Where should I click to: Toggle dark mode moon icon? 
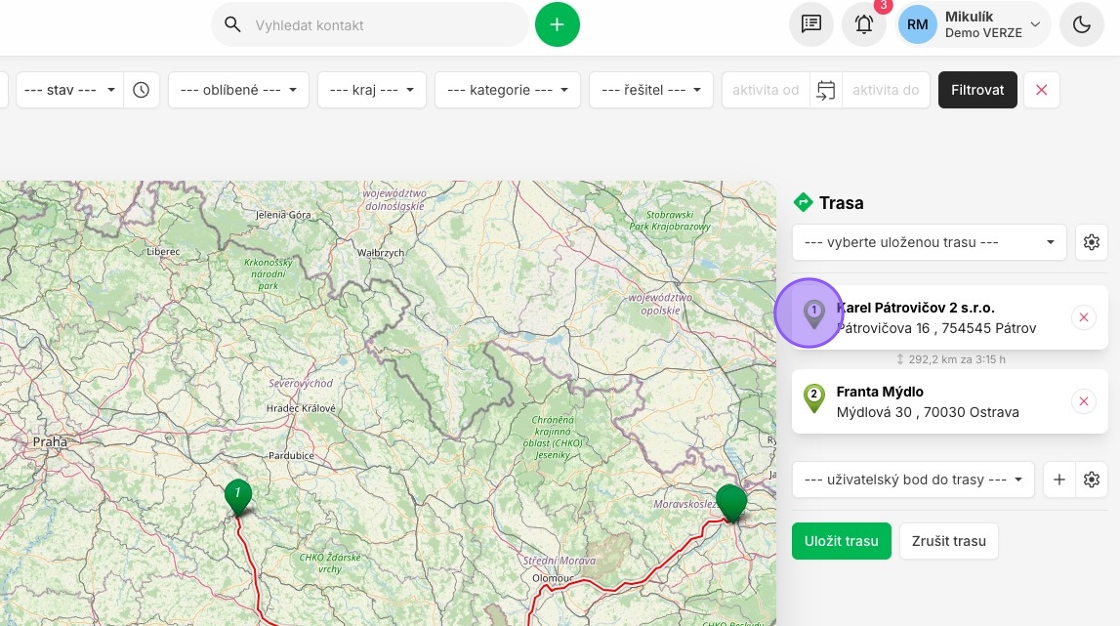tap(1081, 24)
